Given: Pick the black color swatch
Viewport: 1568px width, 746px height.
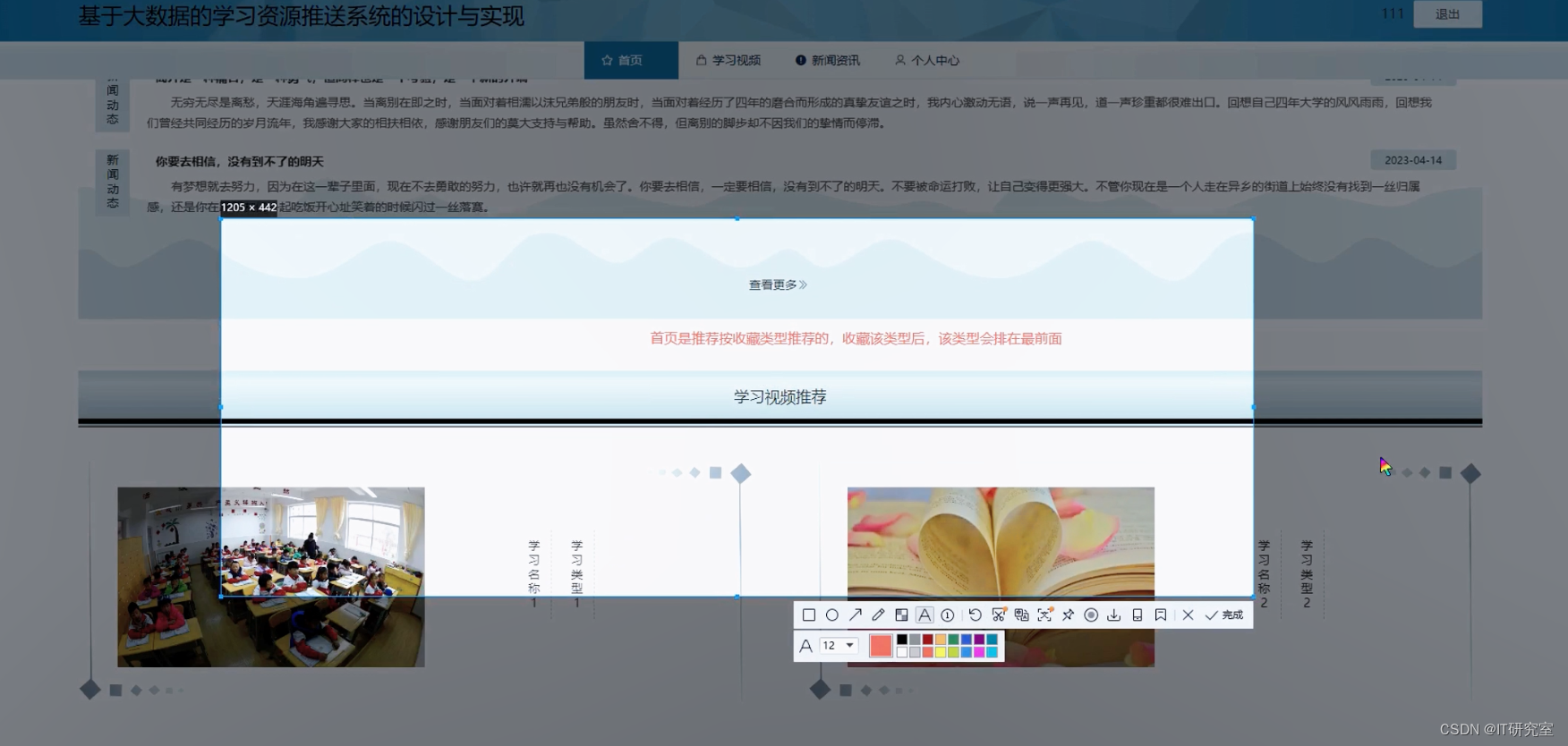Looking at the screenshot, I should click(x=902, y=640).
